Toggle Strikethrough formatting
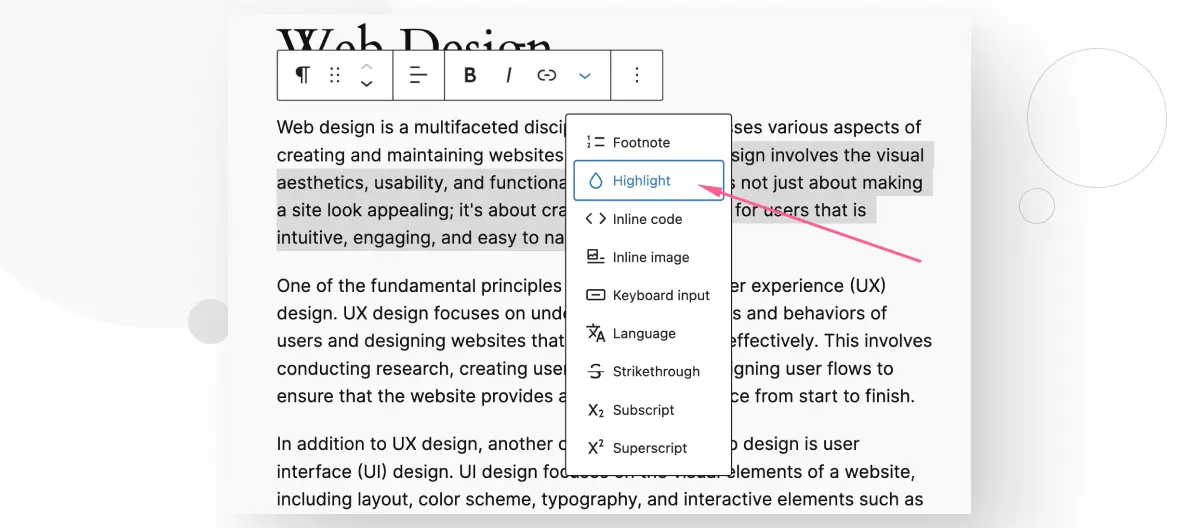Image resolution: width=1200 pixels, height=528 pixels. 648,371
